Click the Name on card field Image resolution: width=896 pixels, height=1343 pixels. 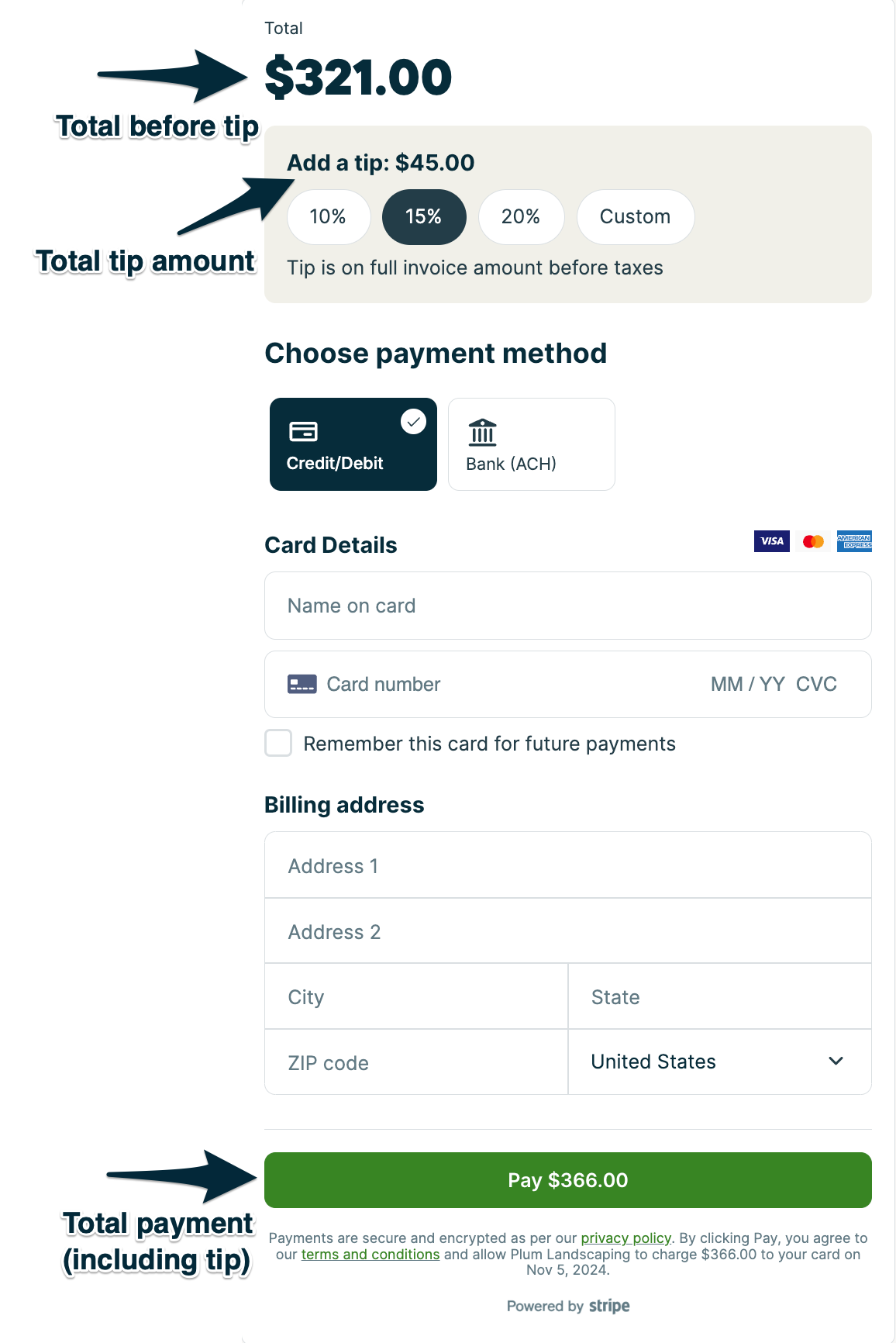click(x=567, y=606)
